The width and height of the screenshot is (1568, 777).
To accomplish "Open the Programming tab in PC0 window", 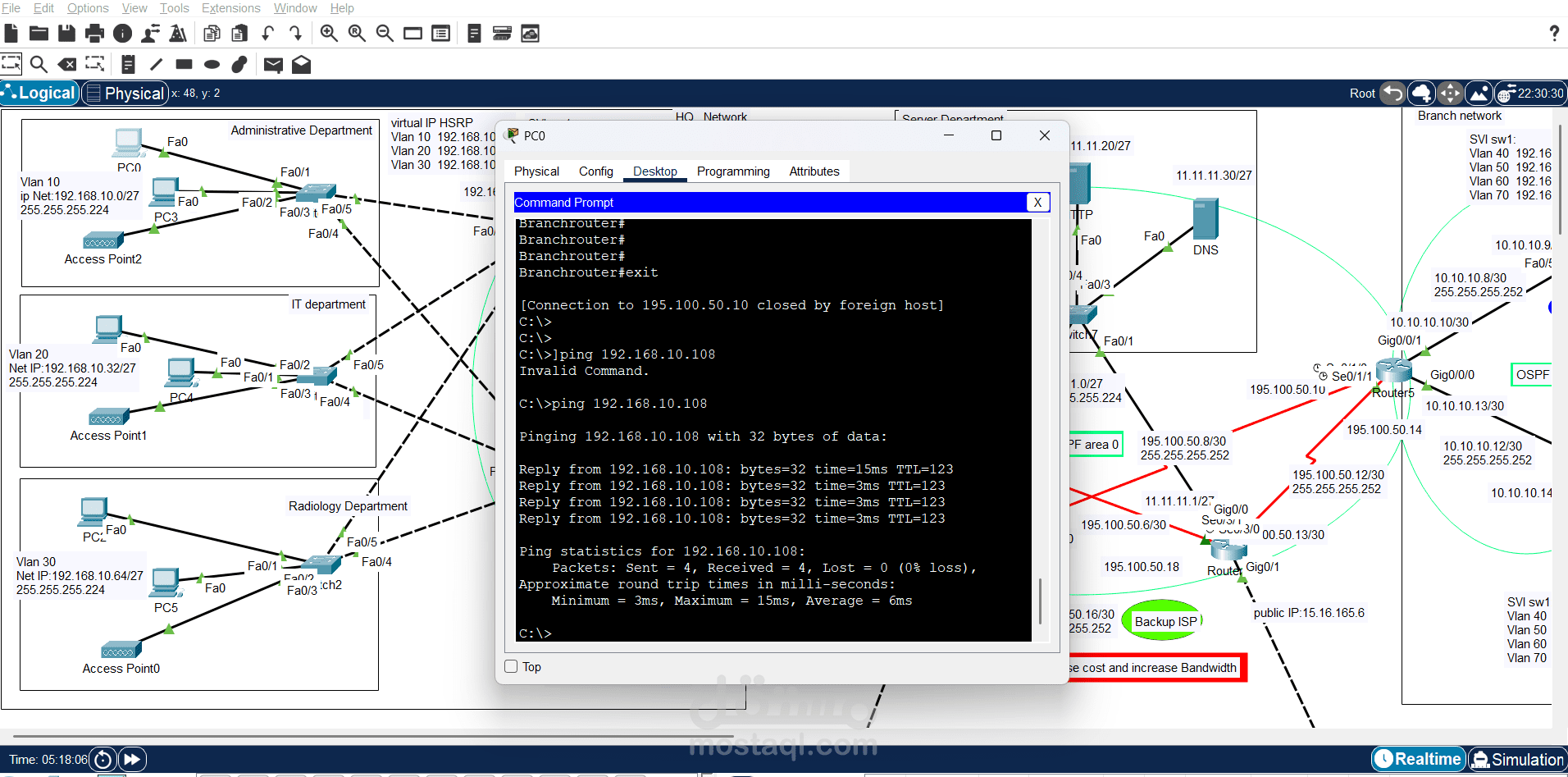I will coord(733,171).
